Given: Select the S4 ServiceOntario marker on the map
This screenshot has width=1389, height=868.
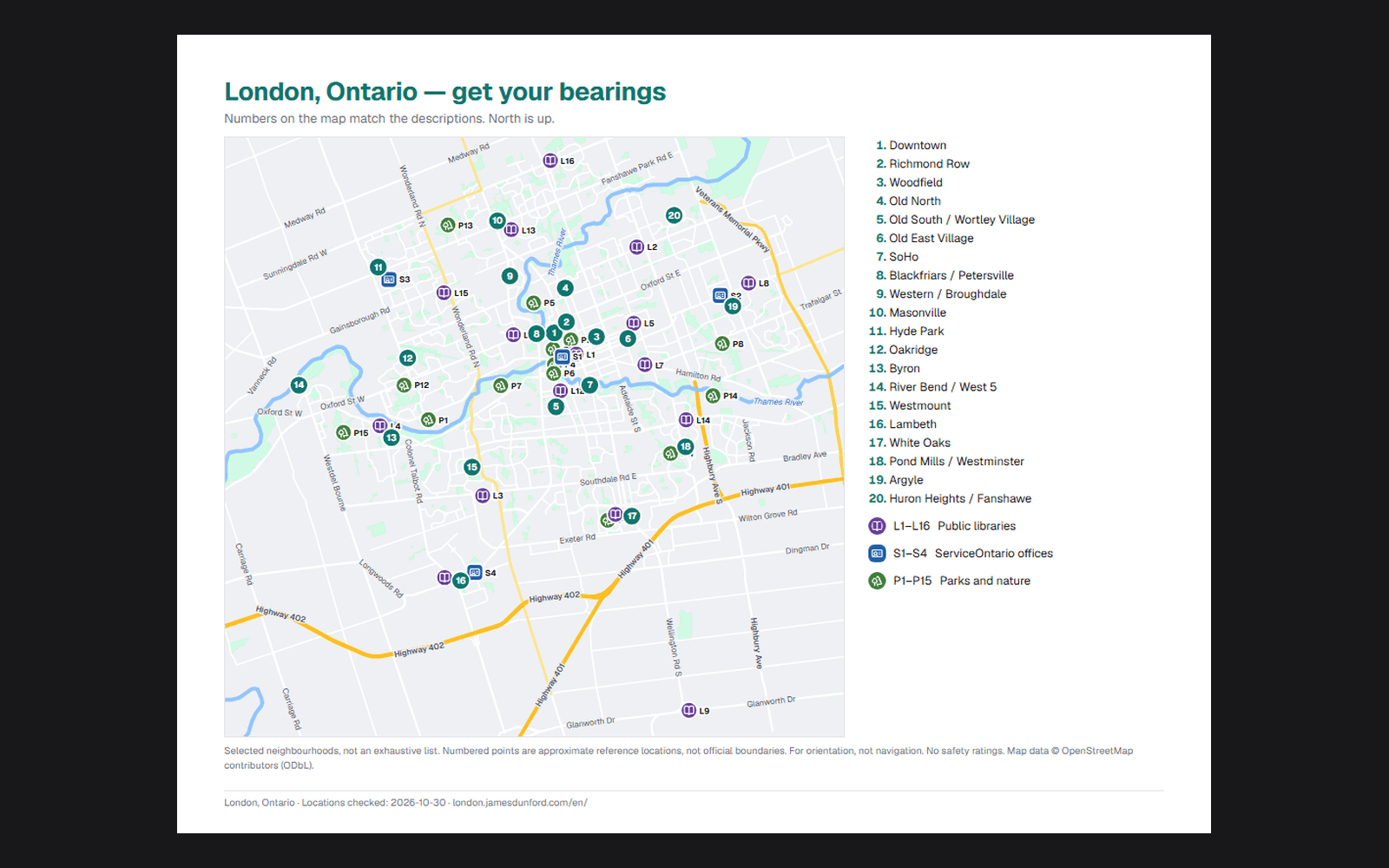Looking at the screenshot, I should pos(475,572).
